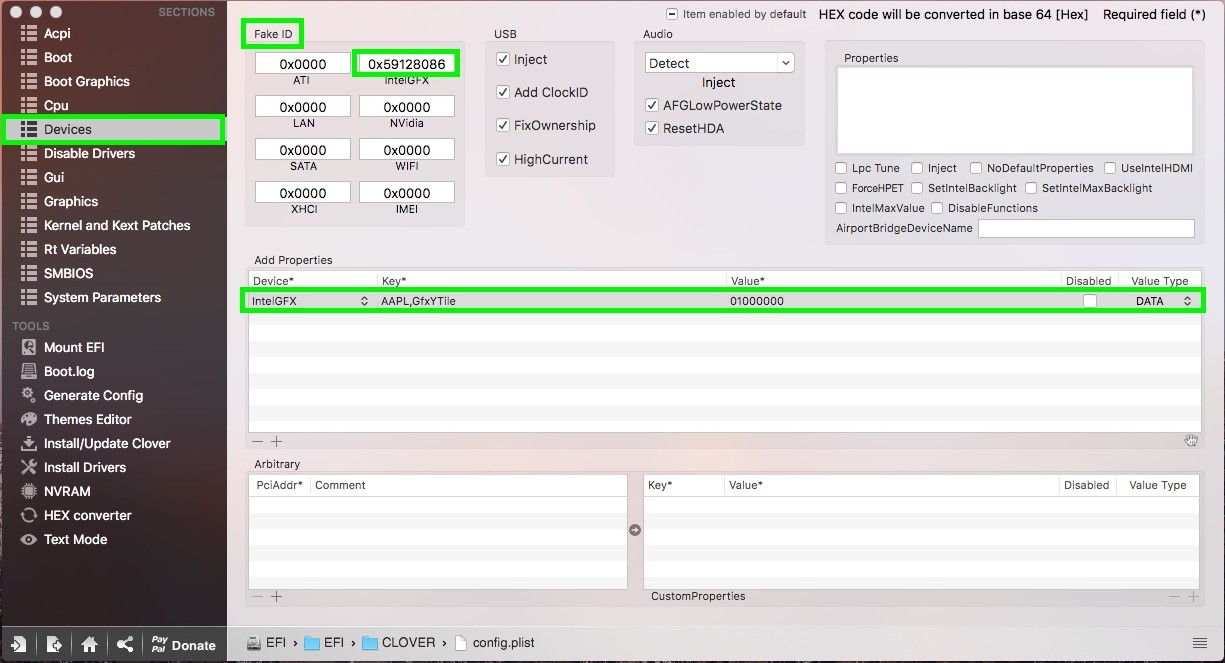Open the Themes Editor palette icon
Viewport: 1225px width, 663px height.
click(x=28, y=419)
